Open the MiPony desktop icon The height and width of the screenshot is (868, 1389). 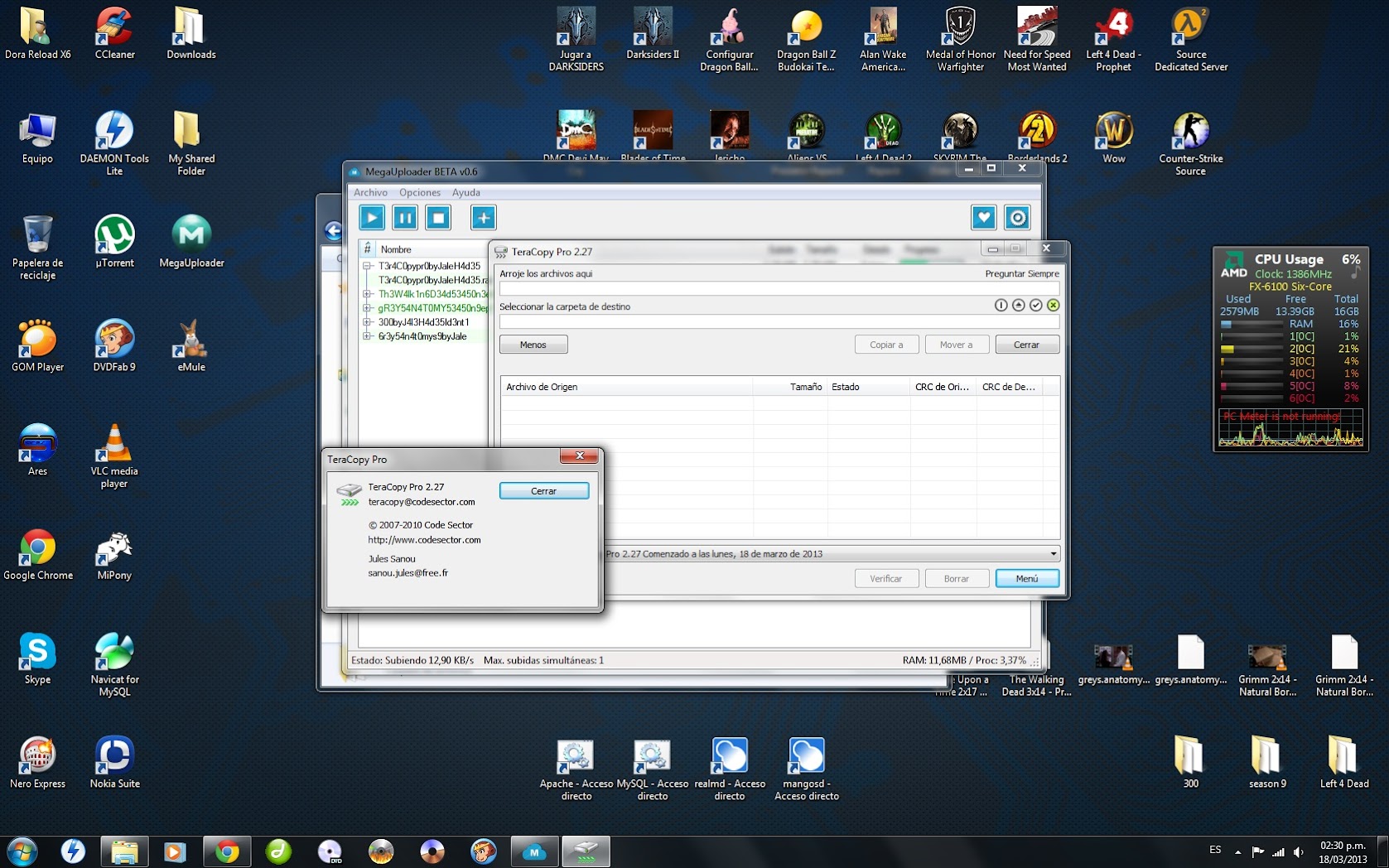[114, 554]
